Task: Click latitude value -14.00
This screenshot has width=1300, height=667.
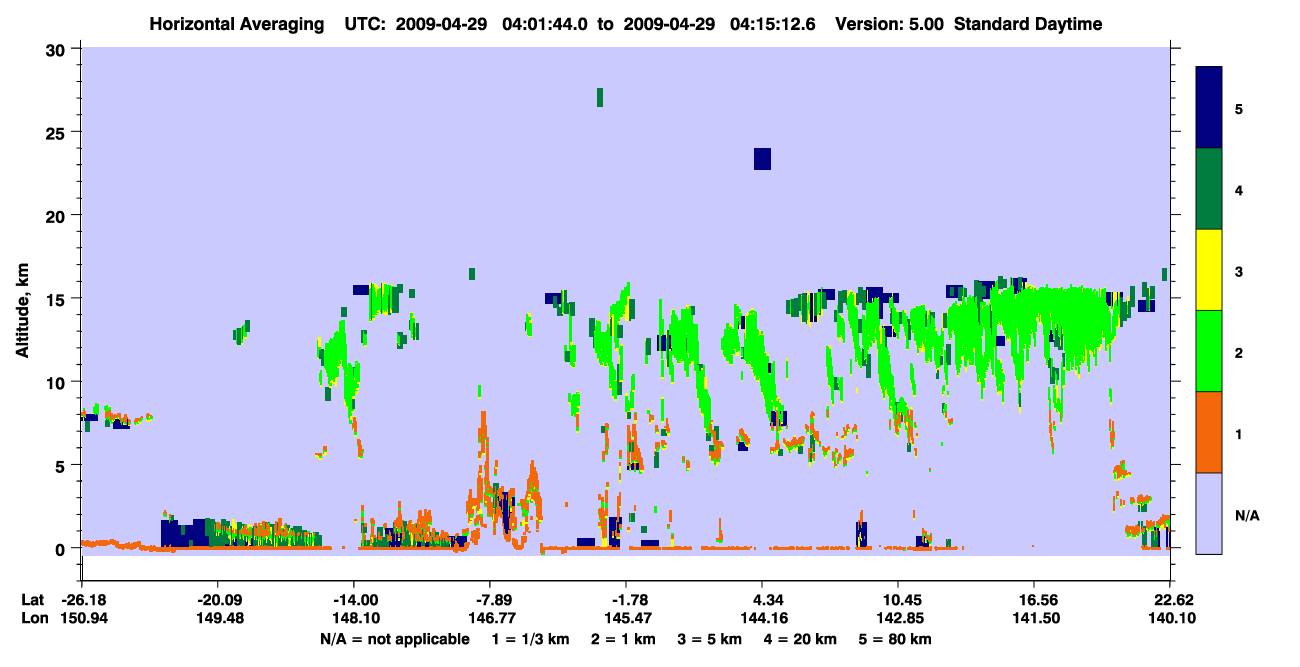Action: [354, 600]
